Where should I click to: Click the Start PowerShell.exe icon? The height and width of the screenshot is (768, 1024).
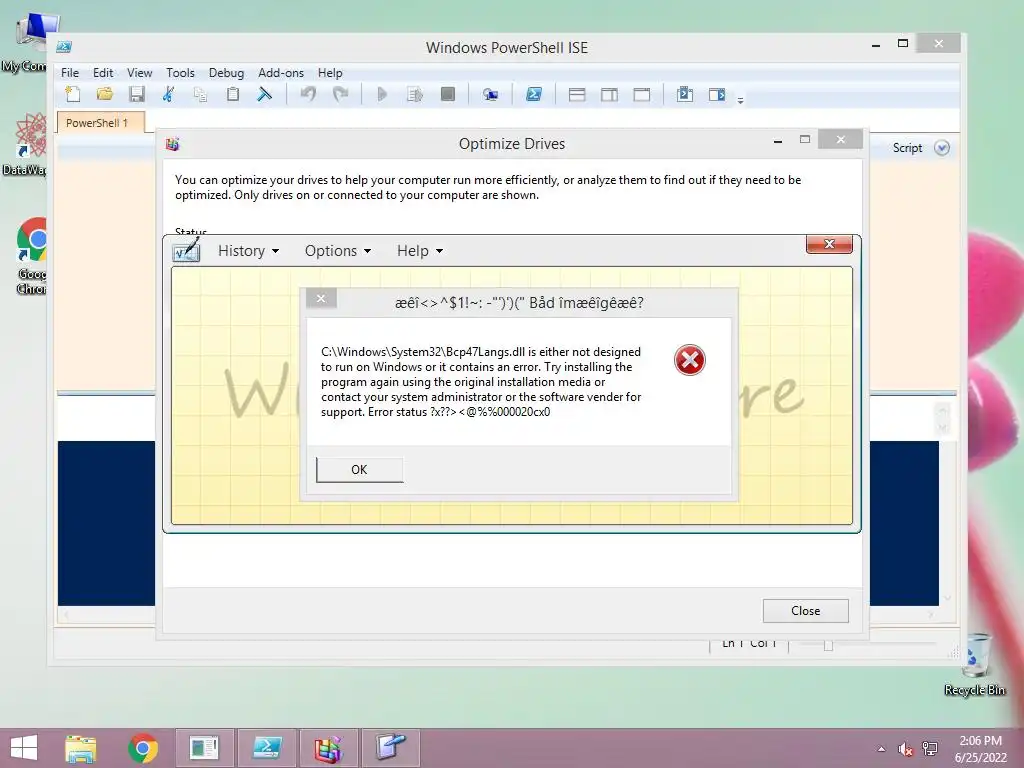click(534, 94)
